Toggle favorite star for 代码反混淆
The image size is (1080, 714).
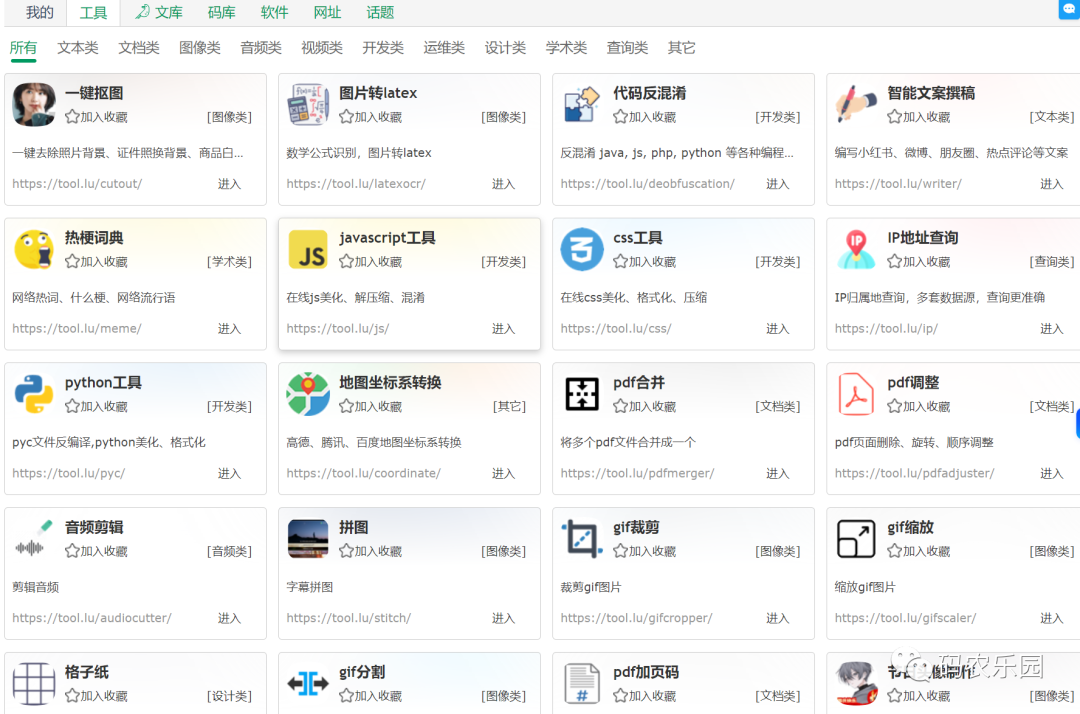[621, 117]
